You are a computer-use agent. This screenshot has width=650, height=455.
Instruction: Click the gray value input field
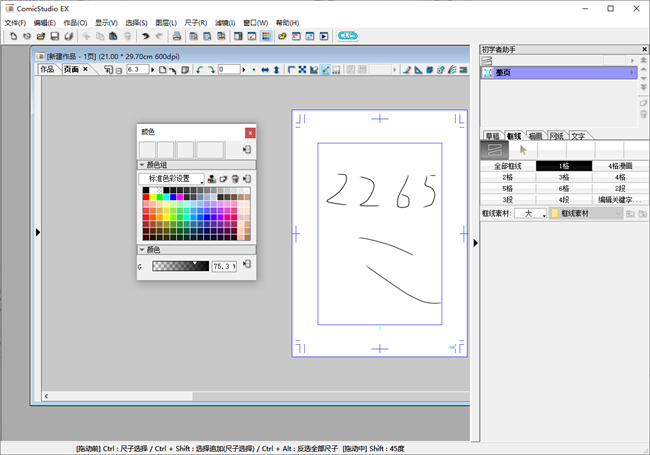click(x=224, y=267)
